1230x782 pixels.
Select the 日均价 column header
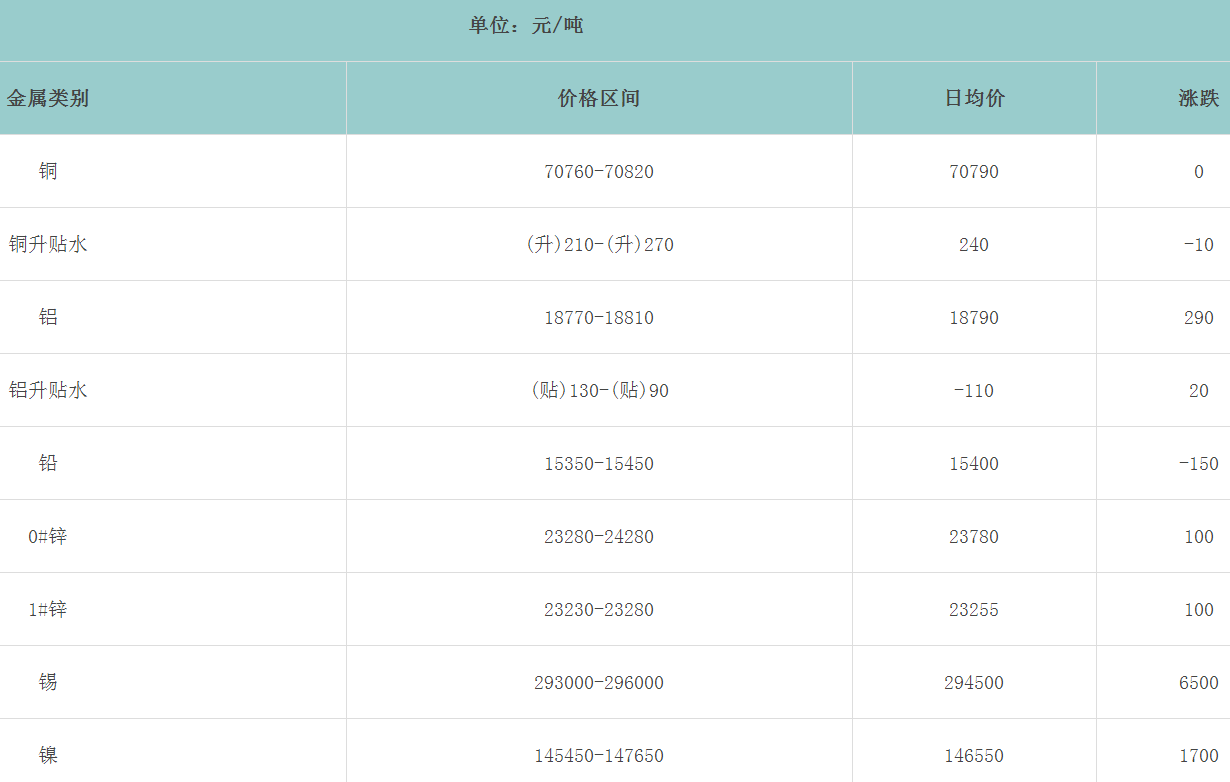[x=974, y=98]
